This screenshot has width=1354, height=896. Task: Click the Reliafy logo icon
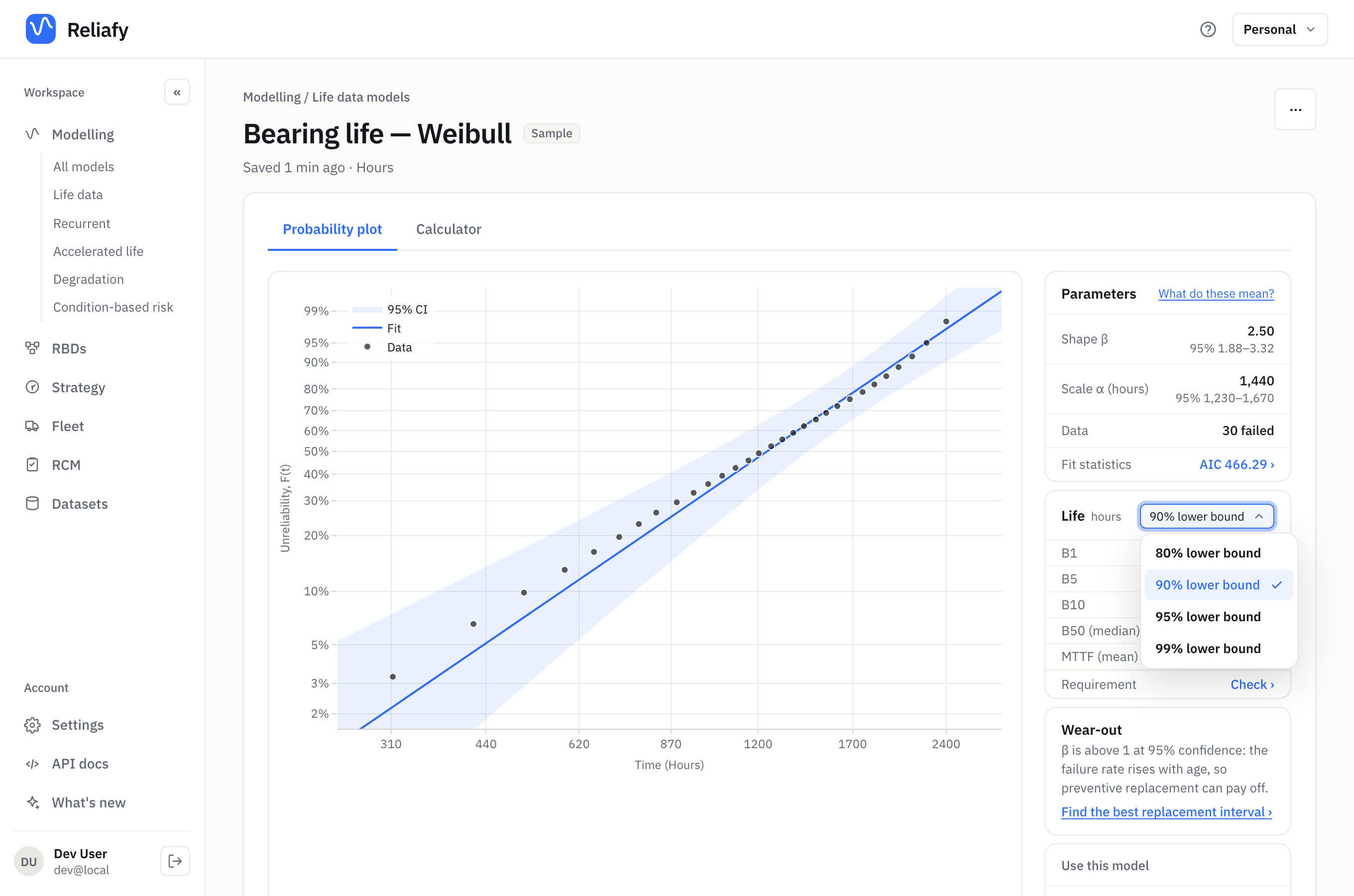click(40, 29)
